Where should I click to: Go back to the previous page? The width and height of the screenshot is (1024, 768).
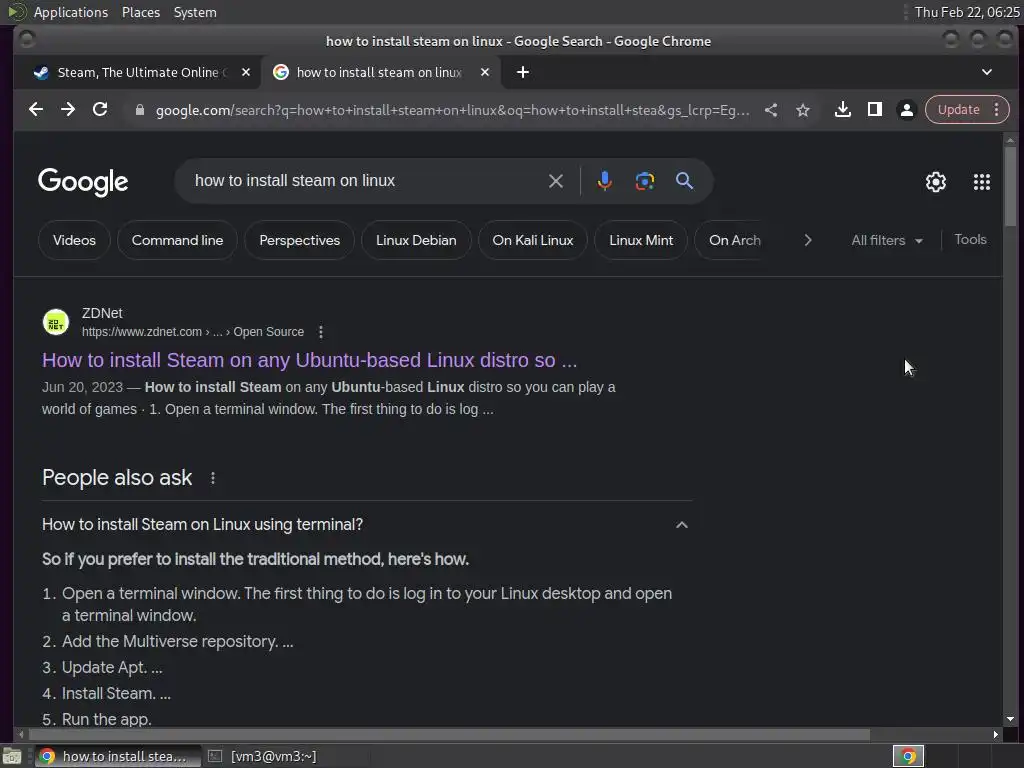36,110
